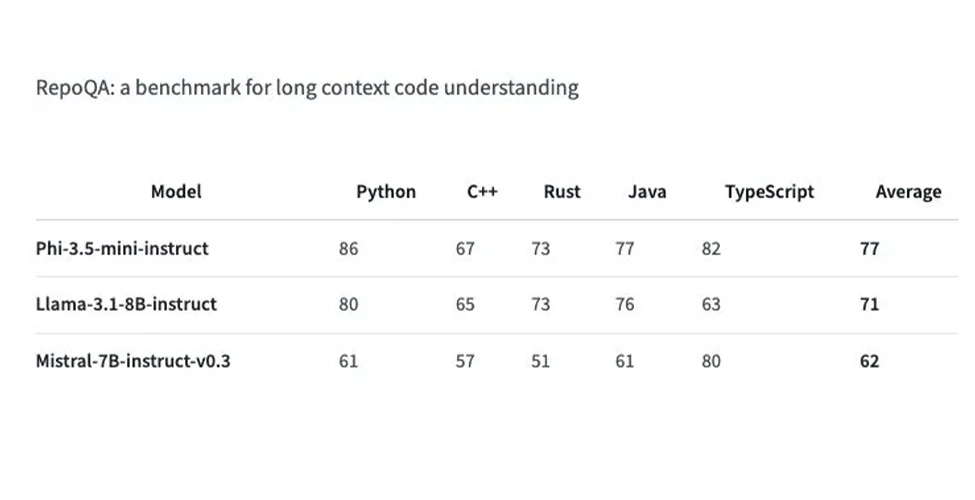The height and width of the screenshot is (500, 975).
Task: Click Phi-3.5 Python score 86
Action: [x=349, y=249]
